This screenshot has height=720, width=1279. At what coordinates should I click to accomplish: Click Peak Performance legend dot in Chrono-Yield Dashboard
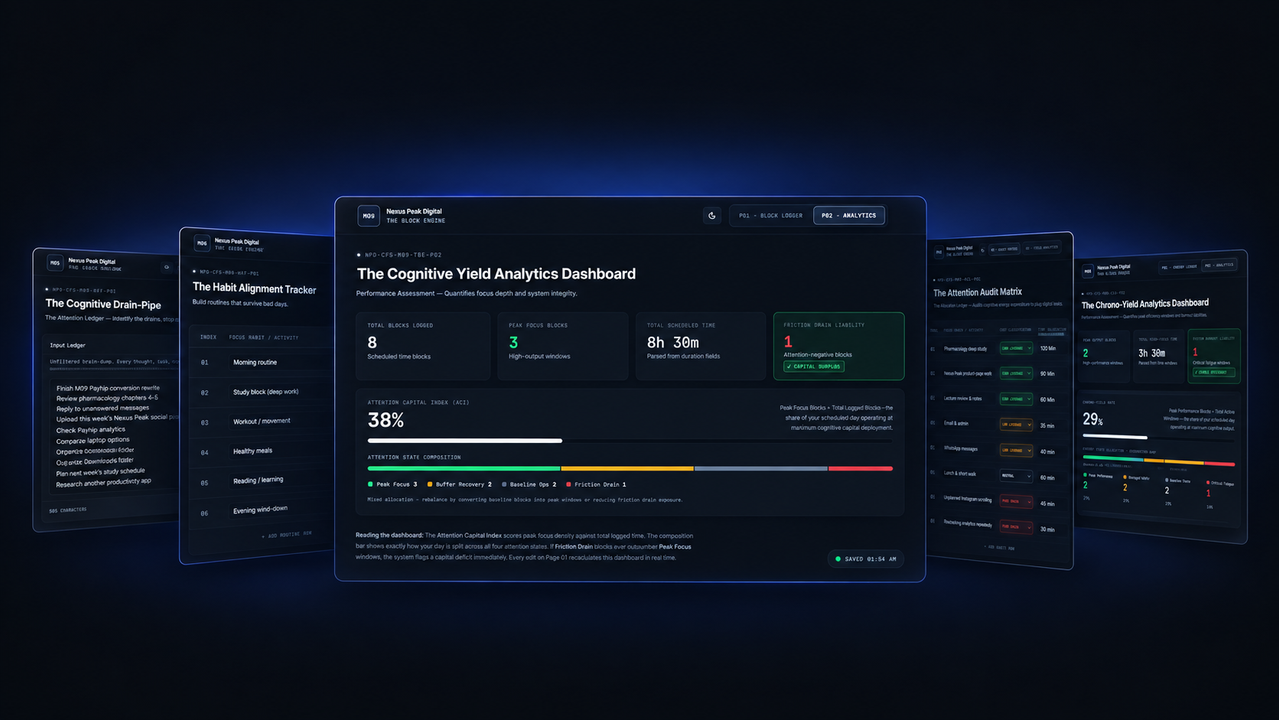click(x=1085, y=475)
